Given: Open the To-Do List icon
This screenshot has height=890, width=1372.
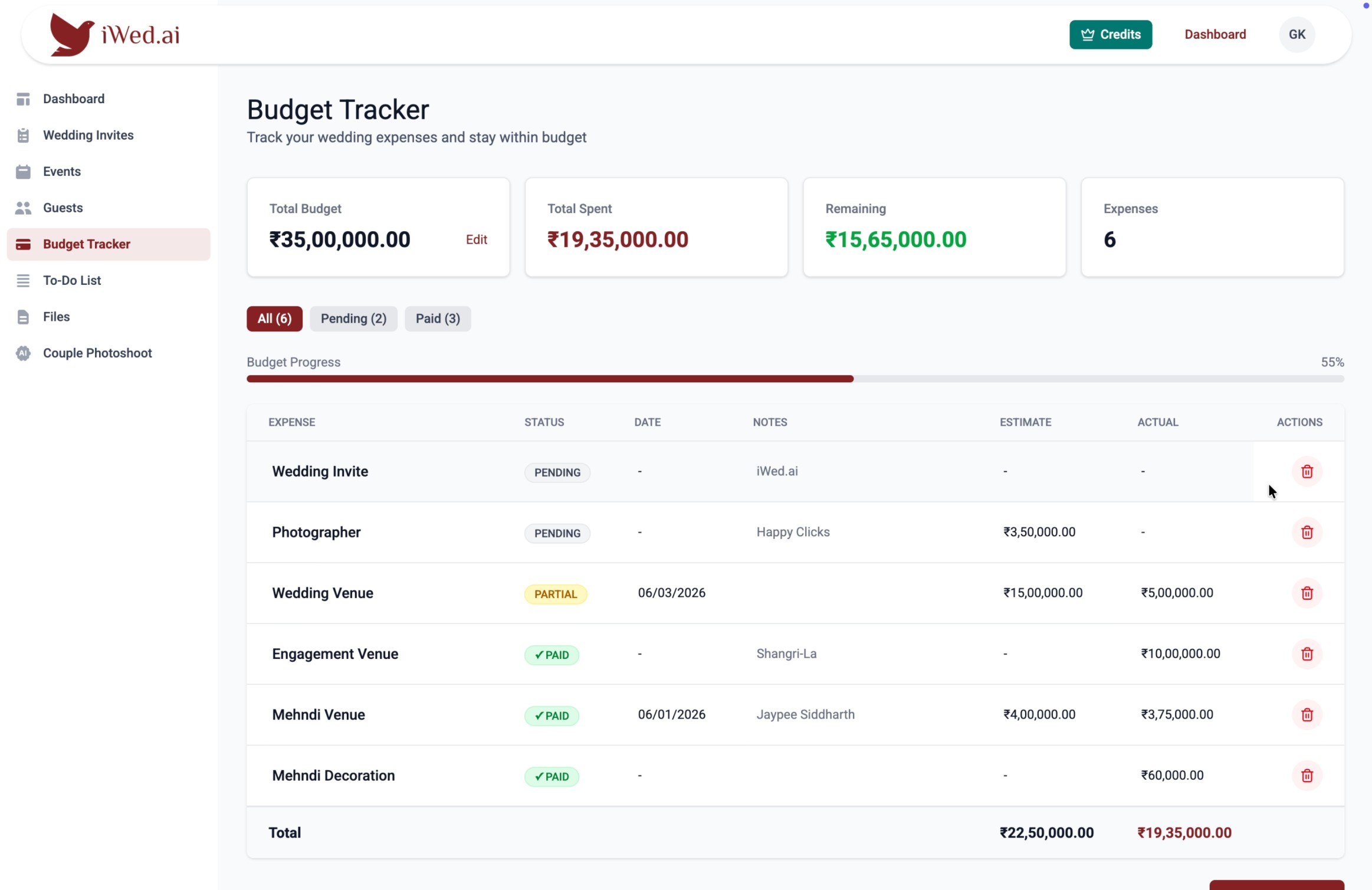Looking at the screenshot, I should pos(23,280).
